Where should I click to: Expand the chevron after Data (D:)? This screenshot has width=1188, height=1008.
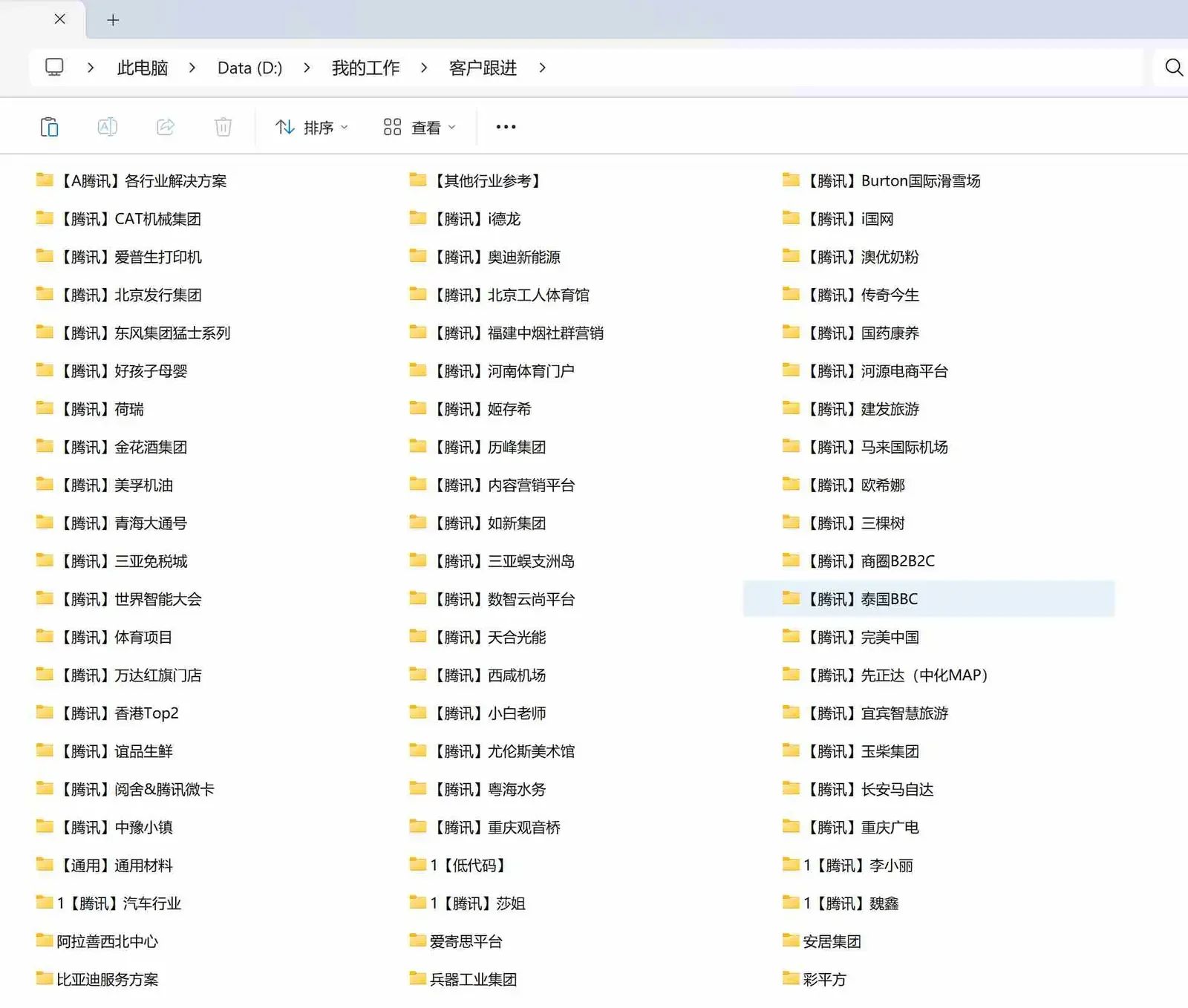(307, 68)
